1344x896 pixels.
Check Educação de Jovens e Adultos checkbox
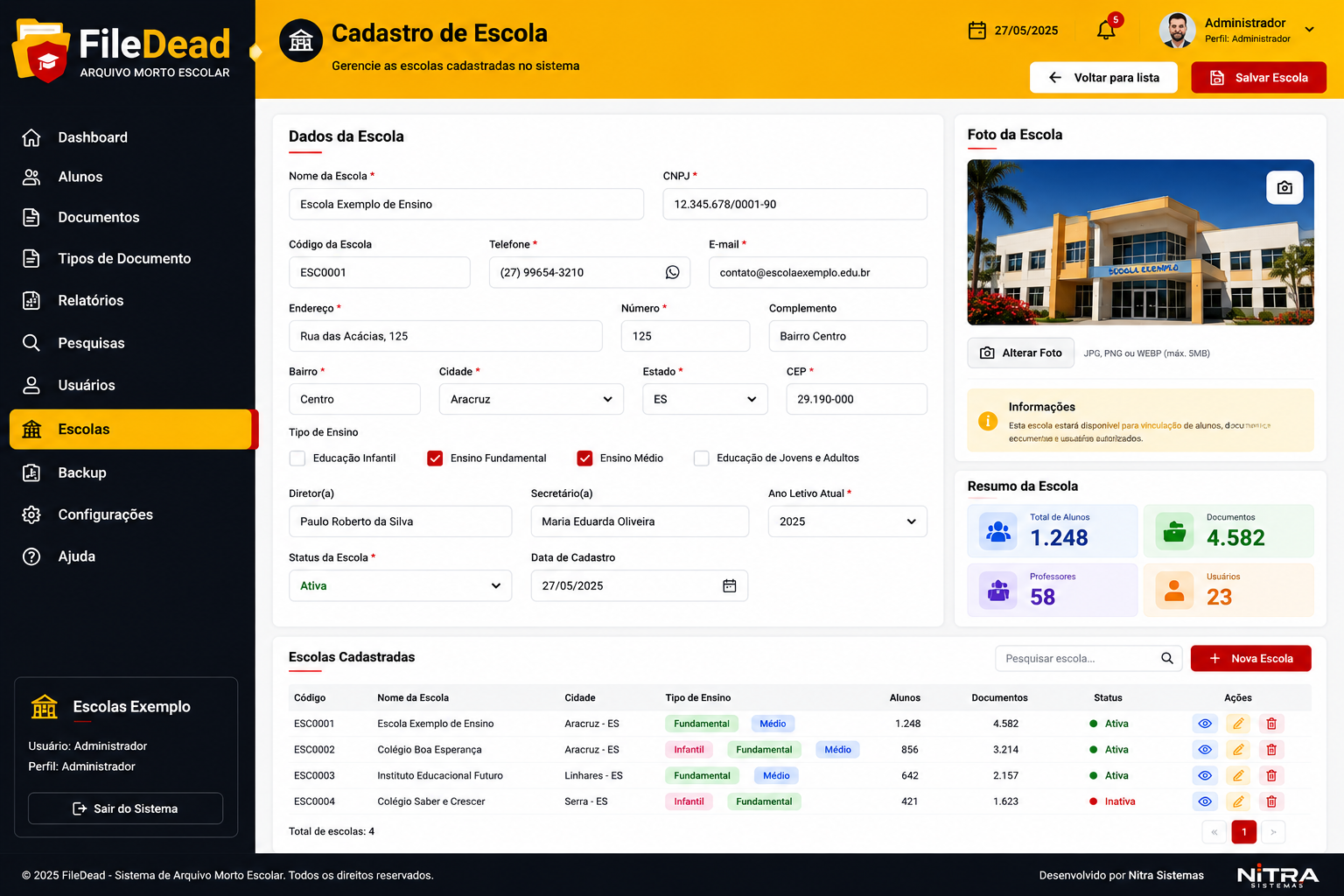[701, 458]
